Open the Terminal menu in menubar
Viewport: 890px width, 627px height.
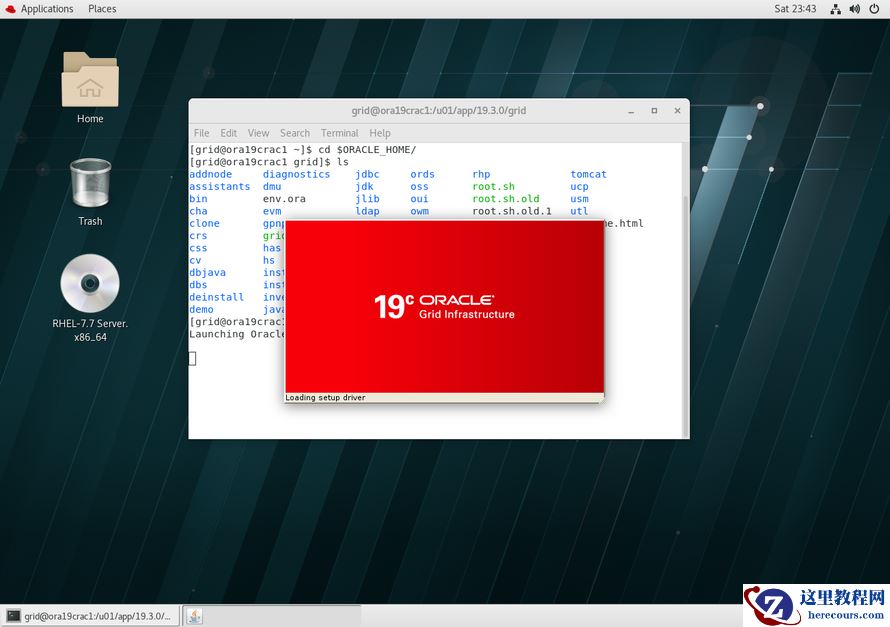coord(339,133)
